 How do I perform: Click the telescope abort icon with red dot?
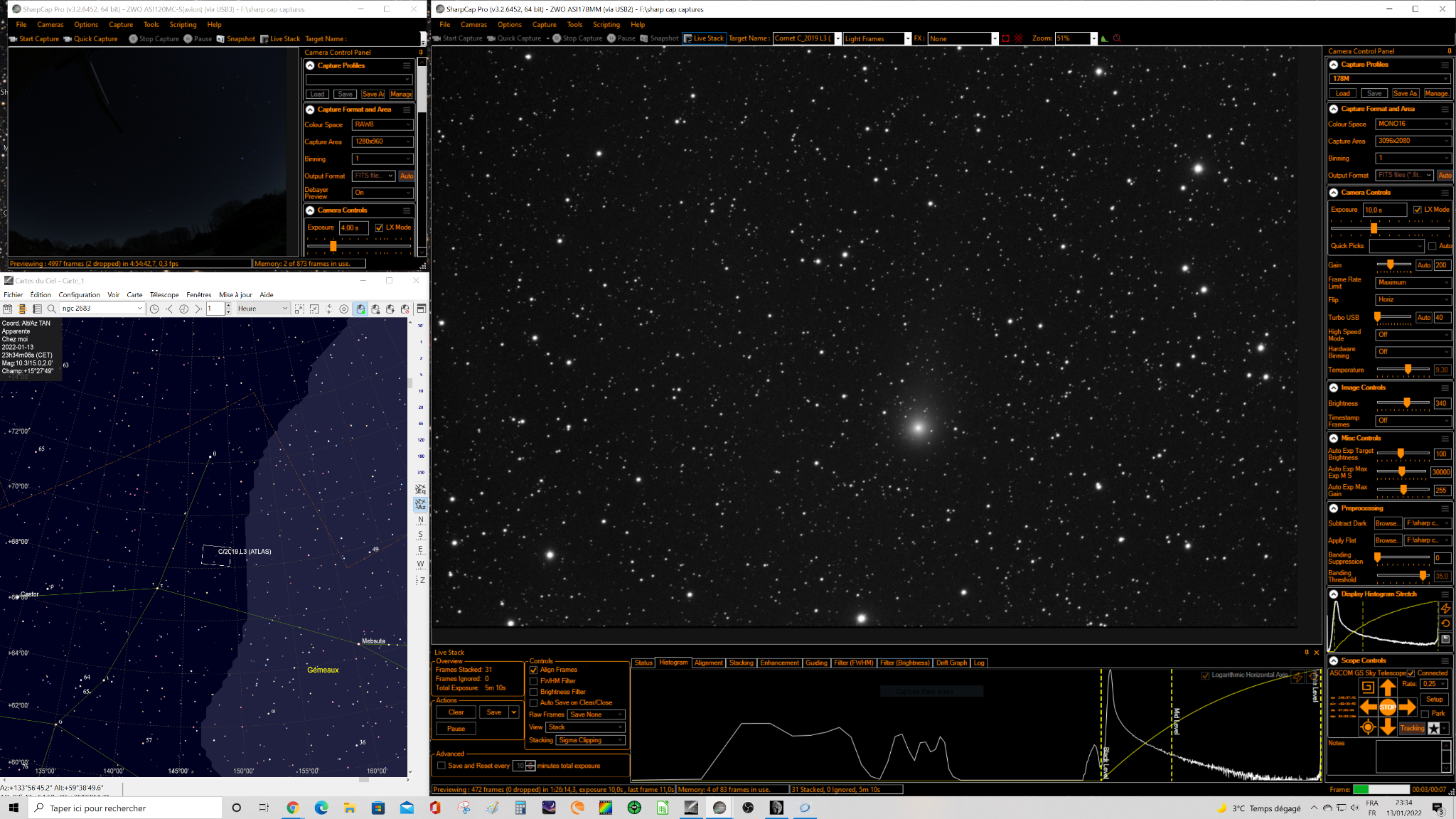(405, 309)
